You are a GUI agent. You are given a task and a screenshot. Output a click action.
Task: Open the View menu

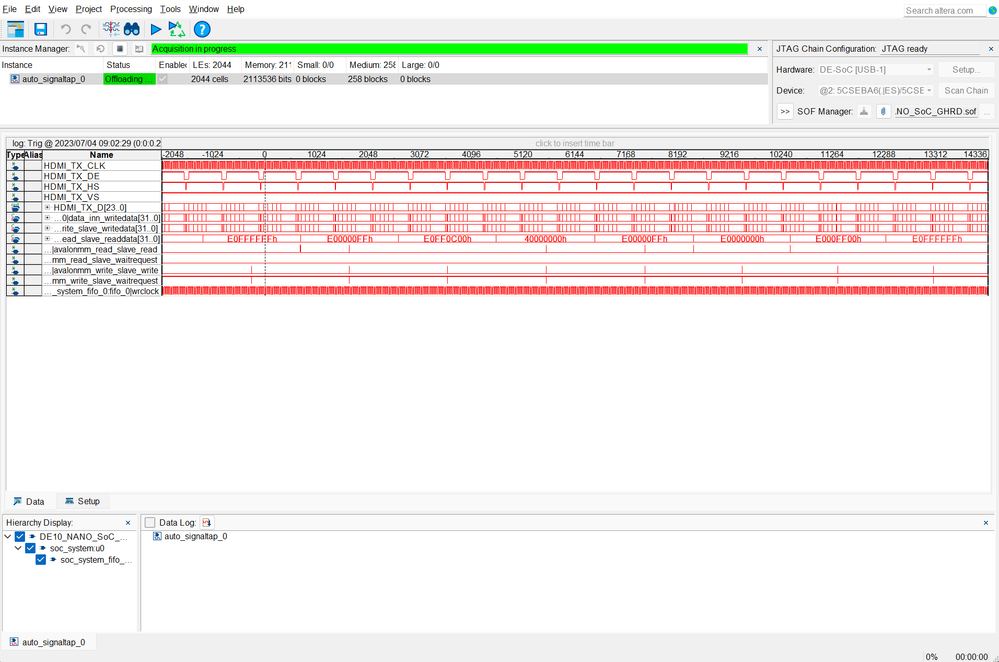click(x=57, y=9)
